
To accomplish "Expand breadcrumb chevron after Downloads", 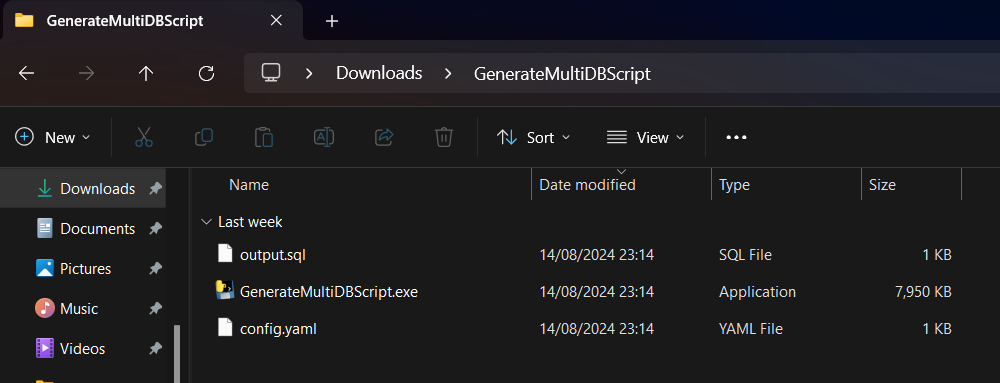I will (448, 73).
